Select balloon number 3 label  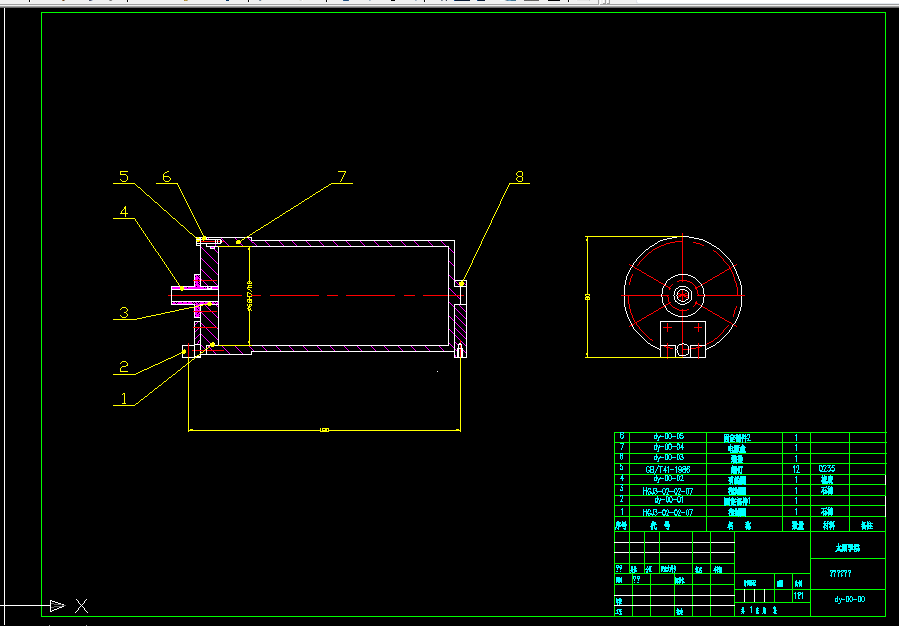click(124, 312)
